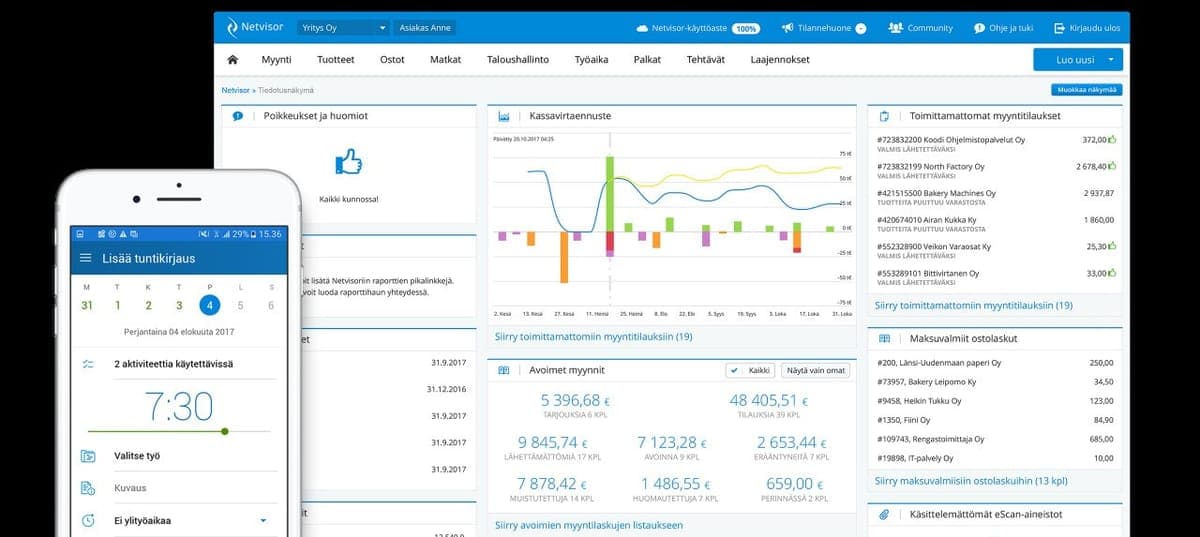Open the Taloushallinto menu
The image size is (1200, 537).
click(518, 60)
